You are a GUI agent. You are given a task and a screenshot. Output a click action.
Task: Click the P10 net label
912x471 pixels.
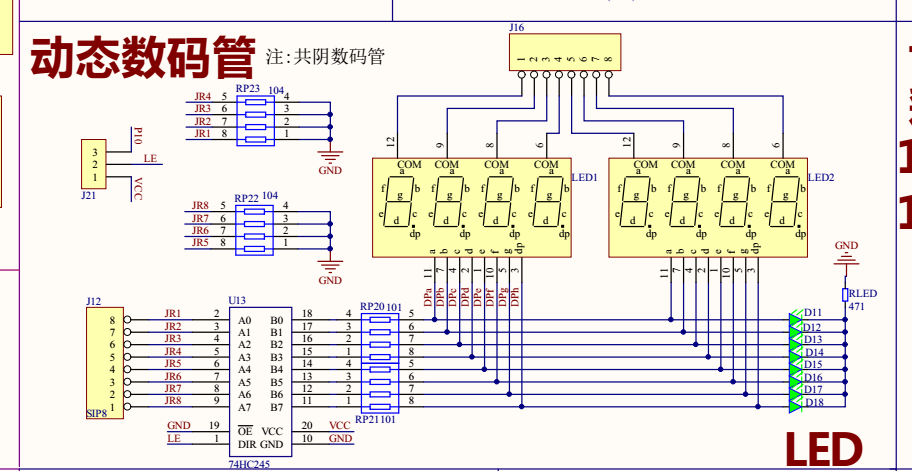[x=137, y=137]
